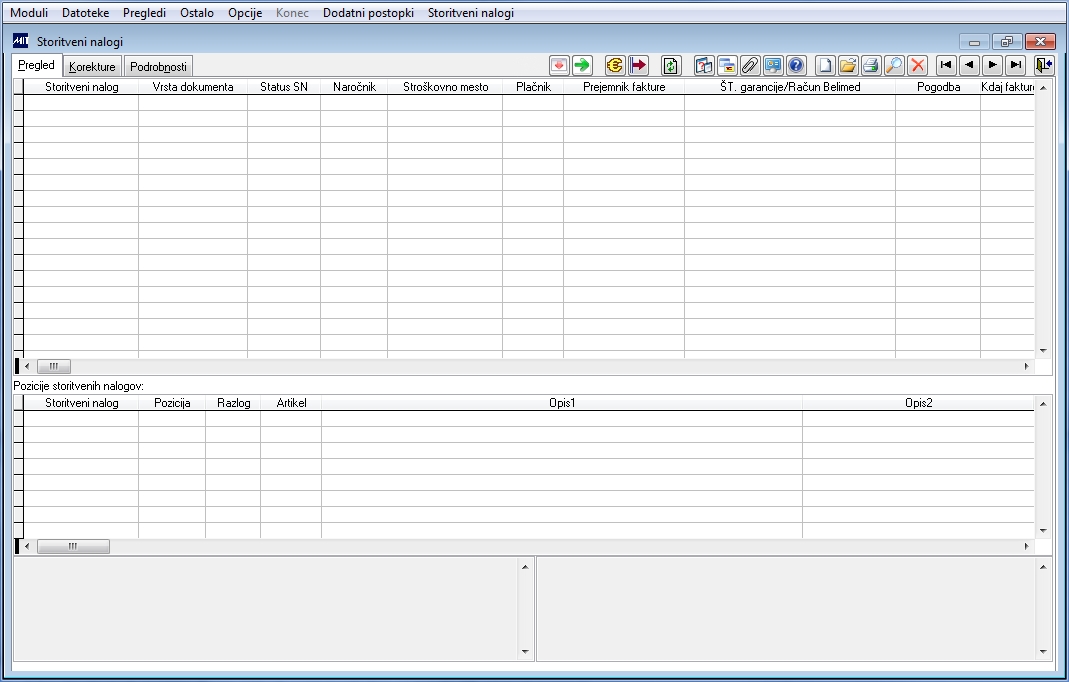Create a new blank document icon

point(825,65)
